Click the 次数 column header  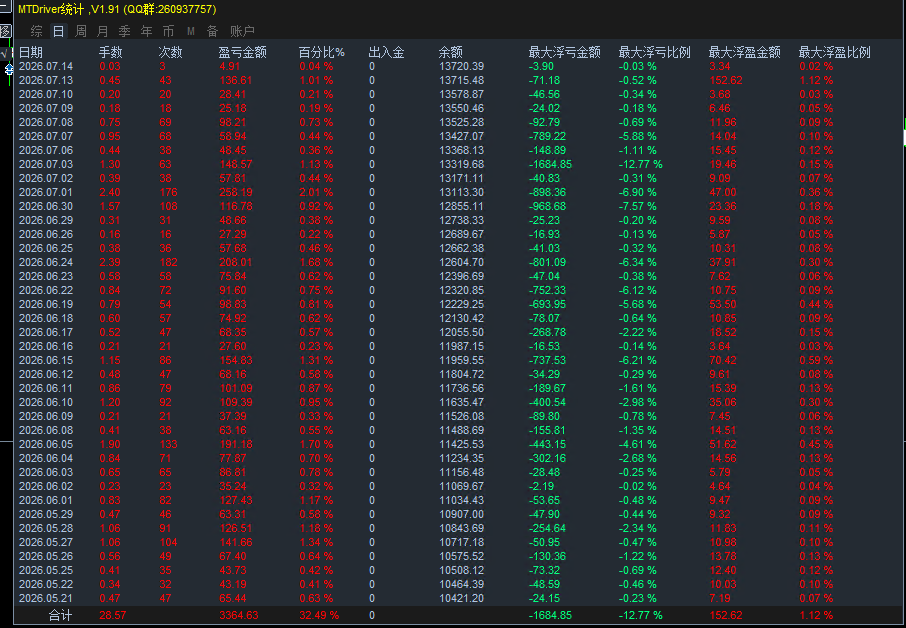[x=170, y=53]
